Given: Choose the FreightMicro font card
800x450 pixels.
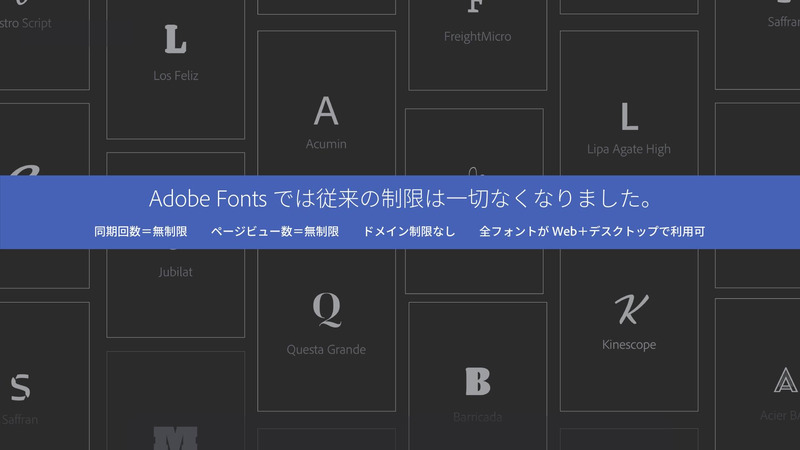Looking at the screenshot, I should [x=478, y=45].
